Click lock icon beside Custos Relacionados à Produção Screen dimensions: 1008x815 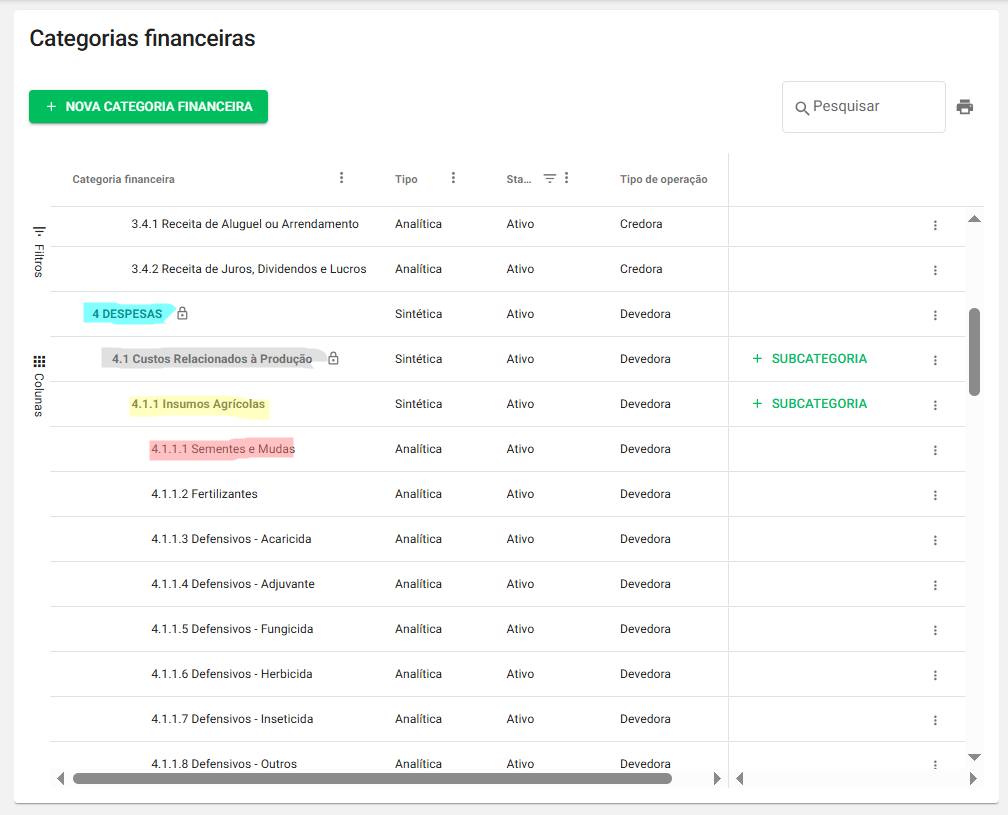click(333, 359)
